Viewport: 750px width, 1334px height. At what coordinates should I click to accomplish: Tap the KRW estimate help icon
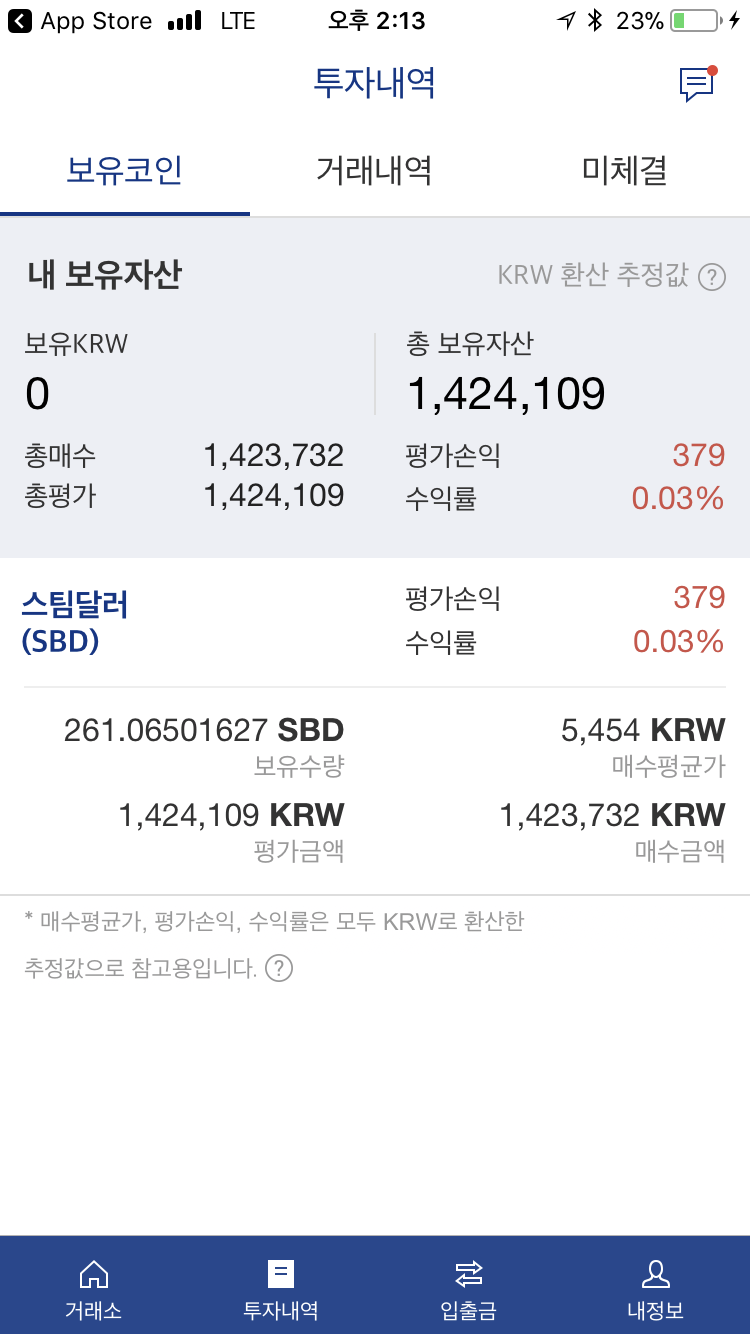[711, 277]
